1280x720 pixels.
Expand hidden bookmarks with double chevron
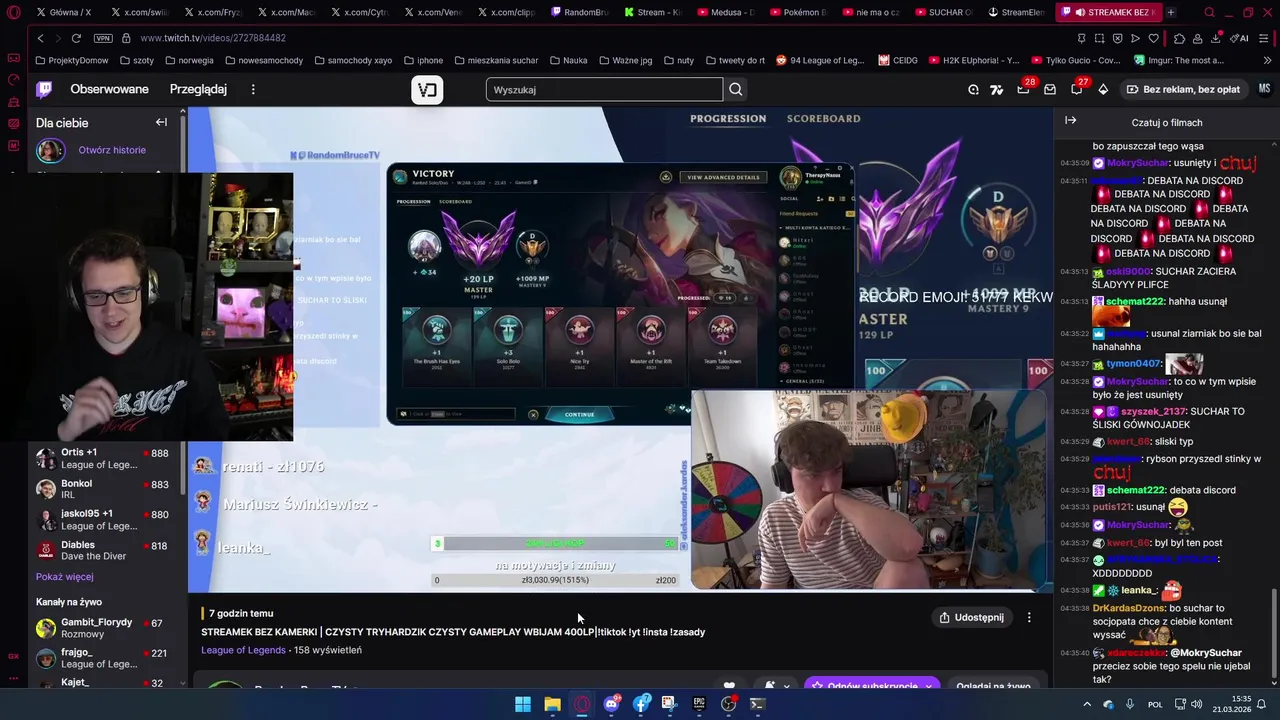[1268, 60]
